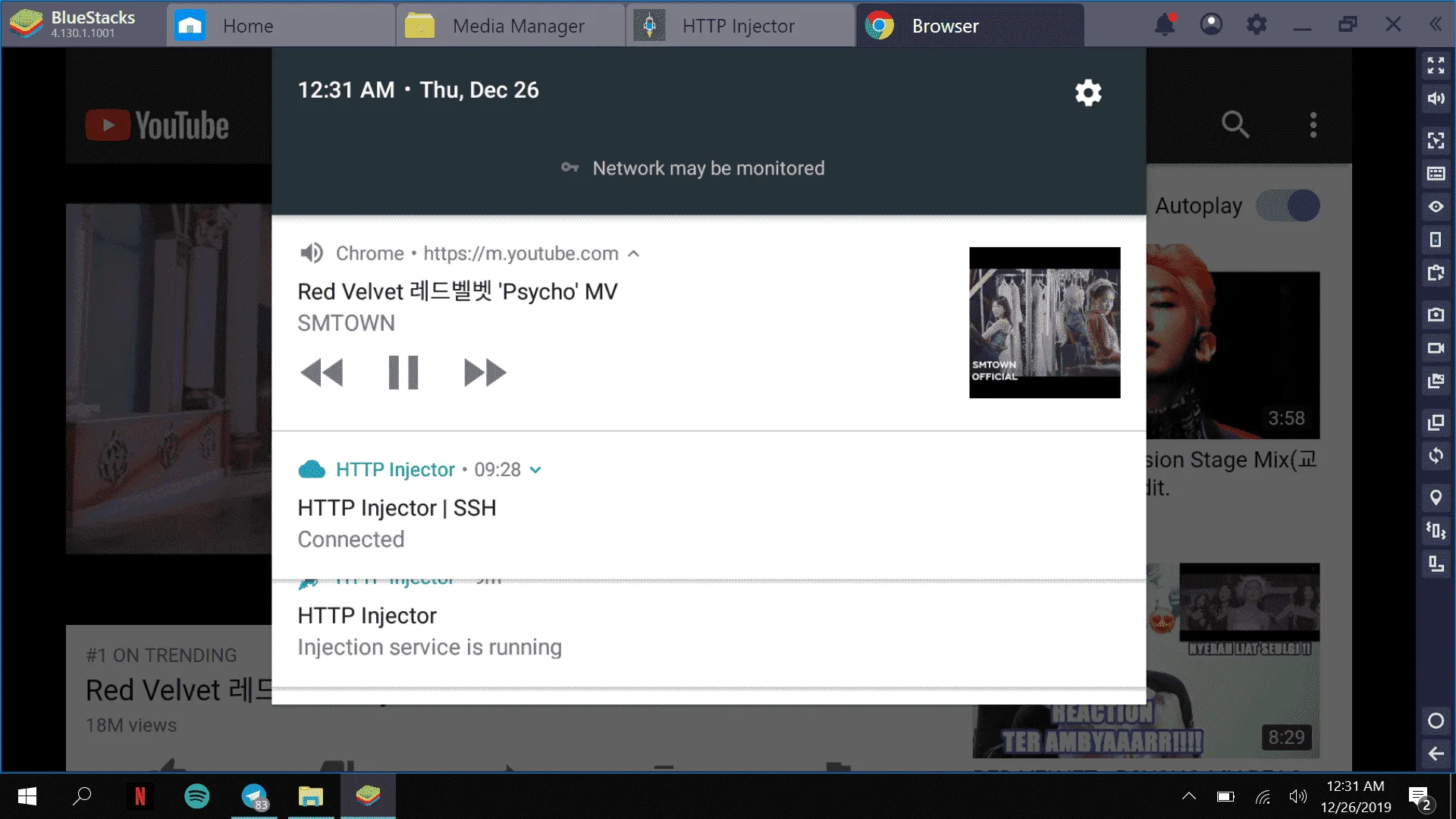Image resolution: width=1456 pixels, height=819 pixels.
Task: Open Spotify from taskbar
Action: coord(197,796)
